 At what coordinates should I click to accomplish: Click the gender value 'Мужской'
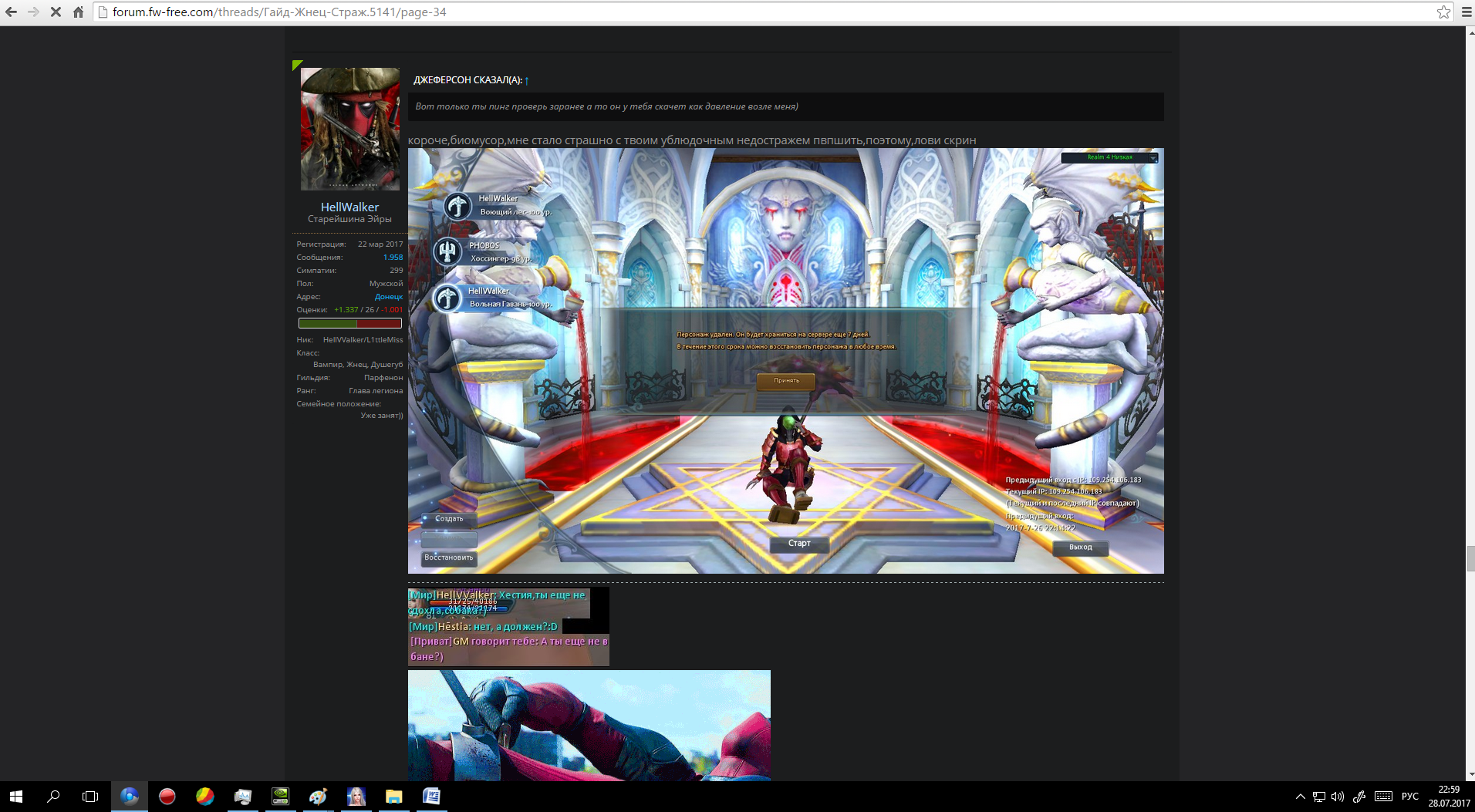(386, 284)
